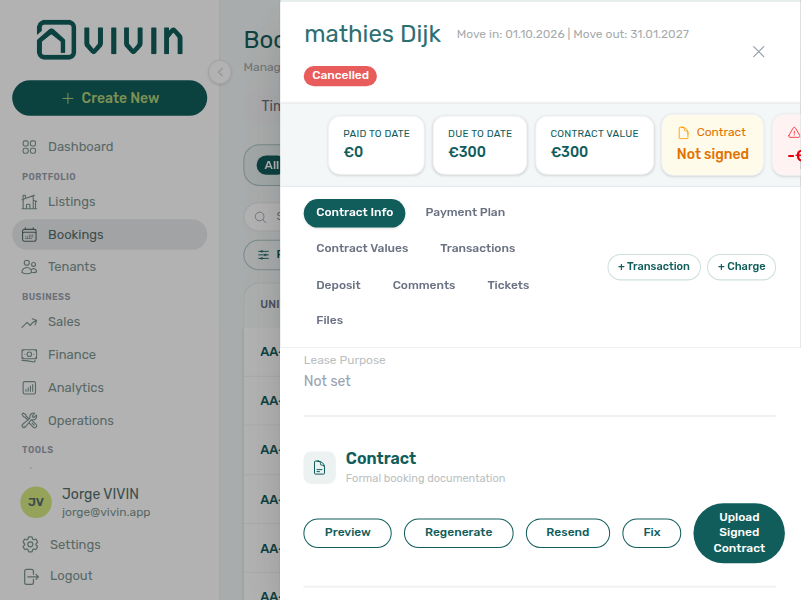Click the Listings building icon
801x600 pixels.
(29, 202)
